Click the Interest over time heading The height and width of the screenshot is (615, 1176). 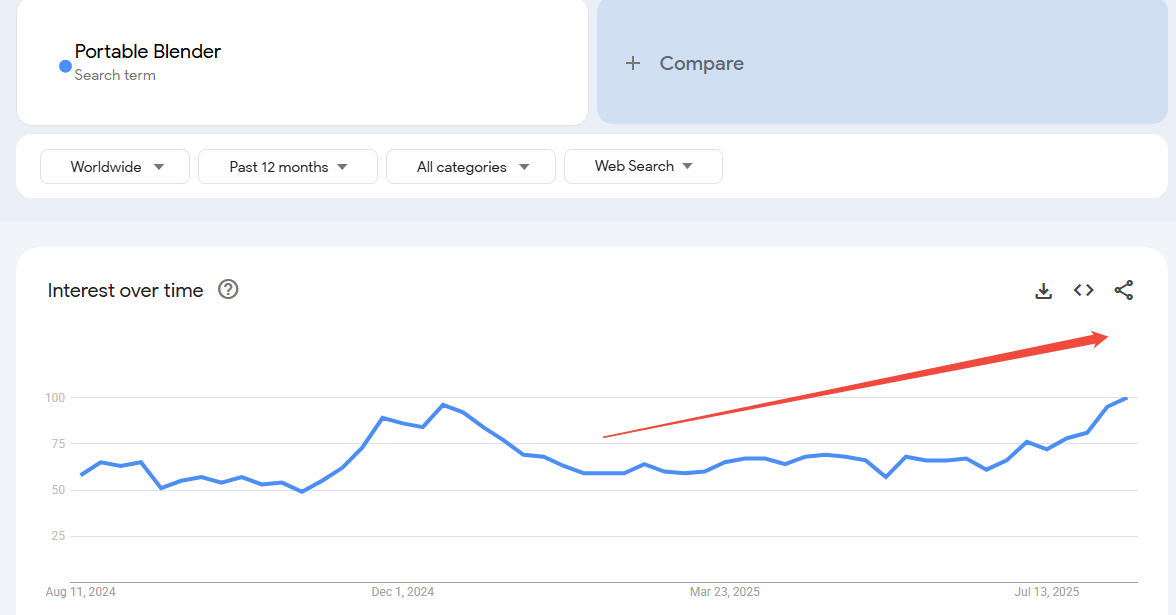click(124, 290)
